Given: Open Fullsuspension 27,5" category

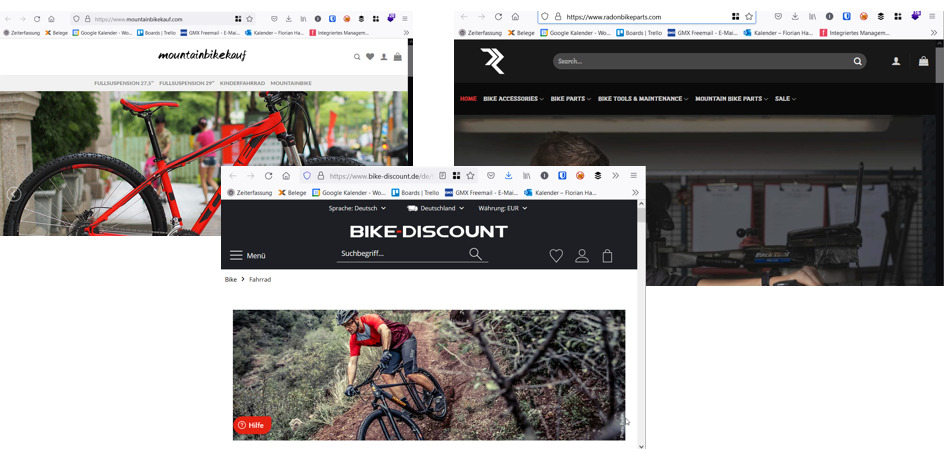Looking at the screenshot, I should point(124,83).
